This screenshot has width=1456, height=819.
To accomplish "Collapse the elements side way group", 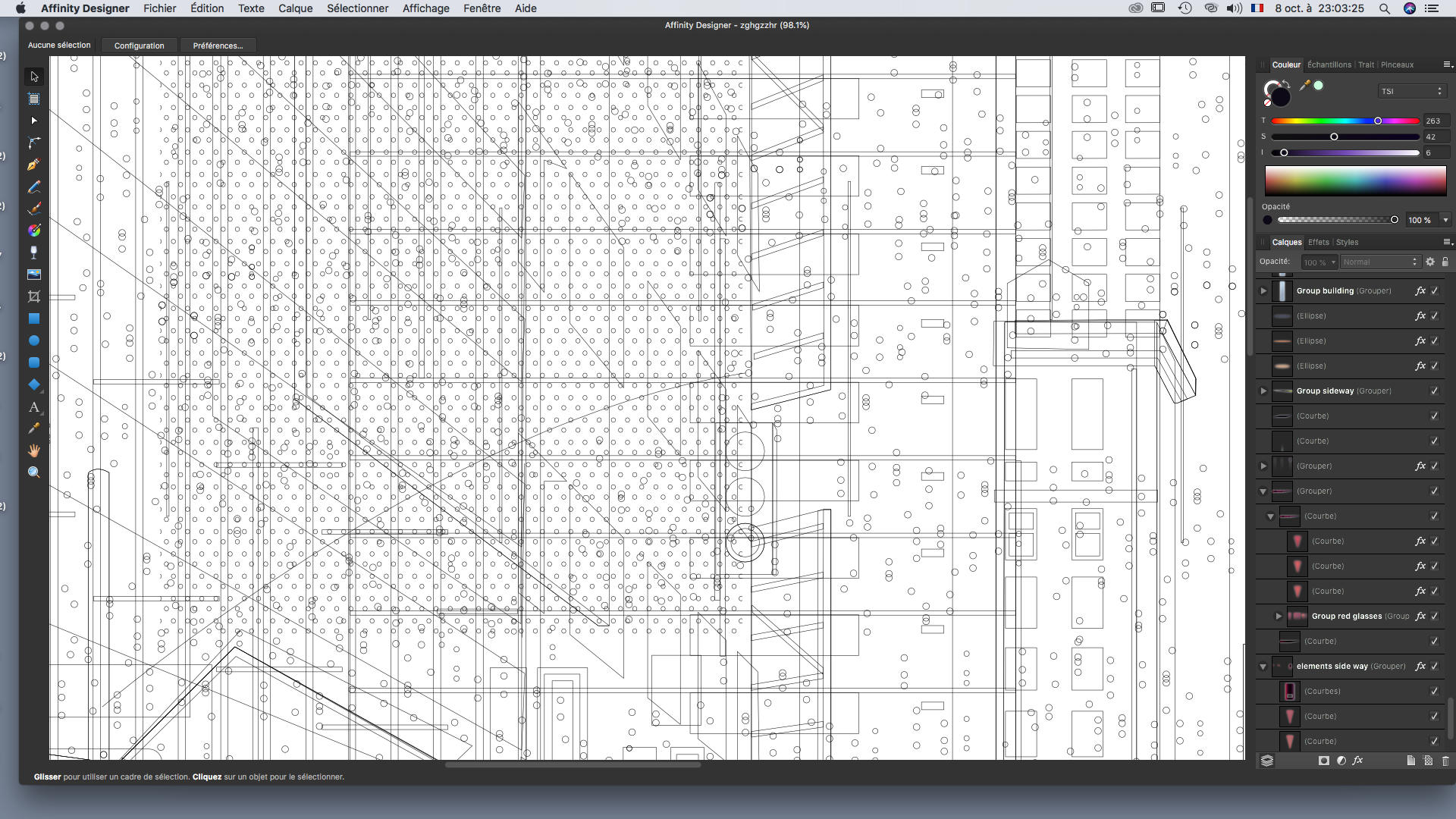I will (x=1263, y=667).
